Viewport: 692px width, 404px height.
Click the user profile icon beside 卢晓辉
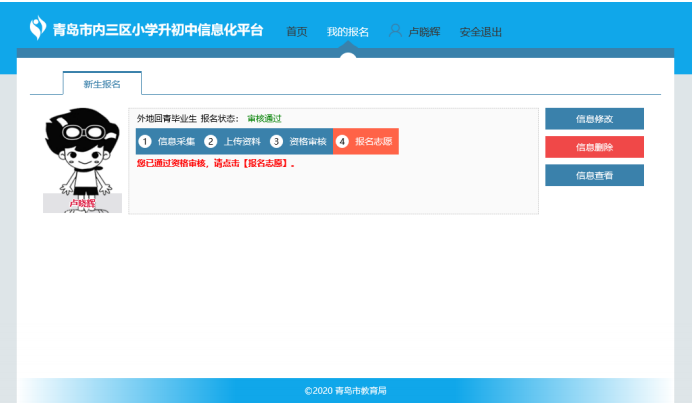pyautogui.click(x=395, y=31)
